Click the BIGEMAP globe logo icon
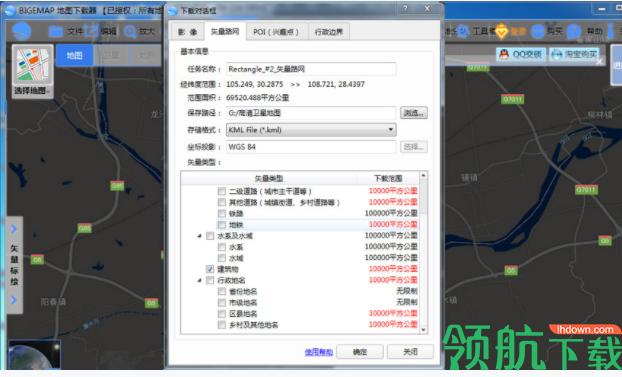 tap(21, 31)
